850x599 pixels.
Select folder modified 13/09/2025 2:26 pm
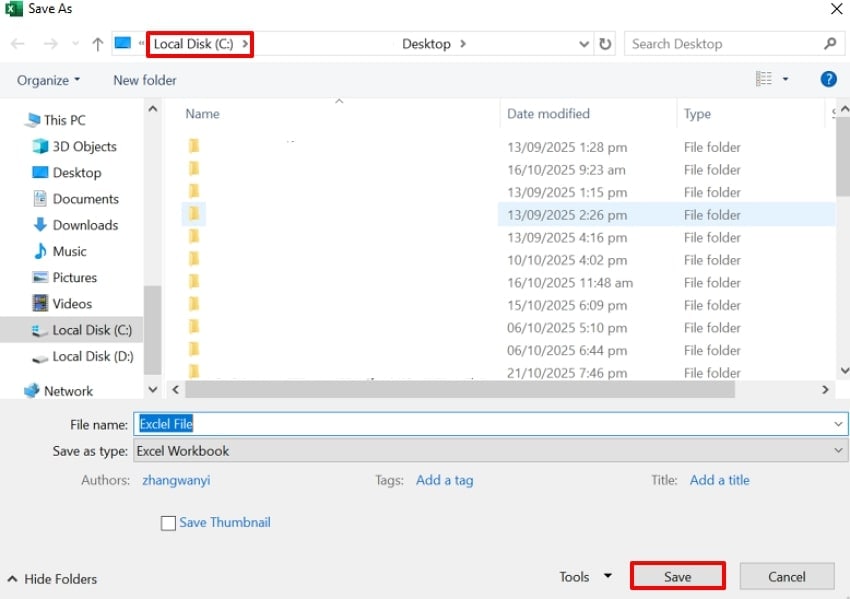(508, 215)
